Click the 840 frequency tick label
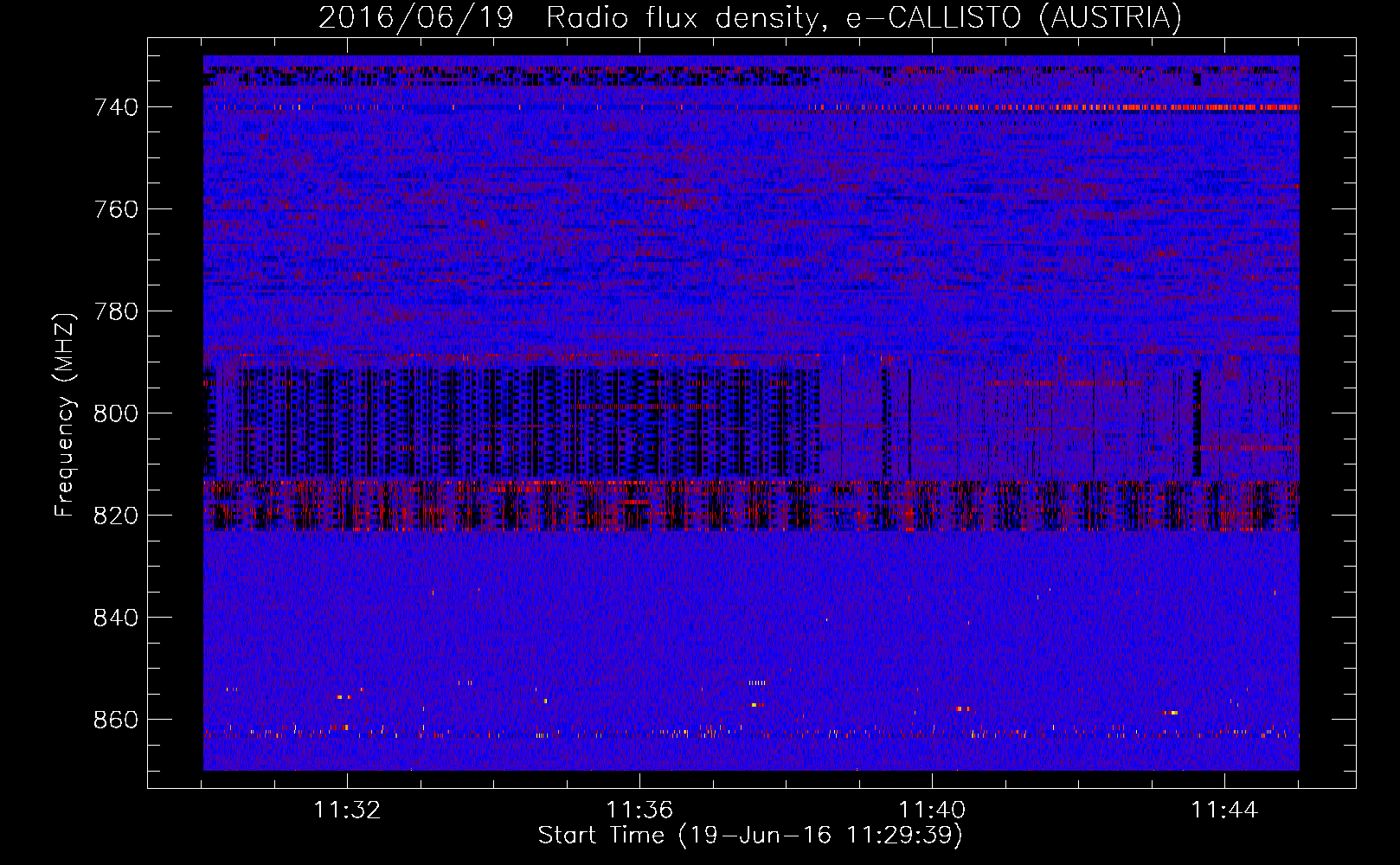This screenshot has width=1400, height=865. (116, 618)
